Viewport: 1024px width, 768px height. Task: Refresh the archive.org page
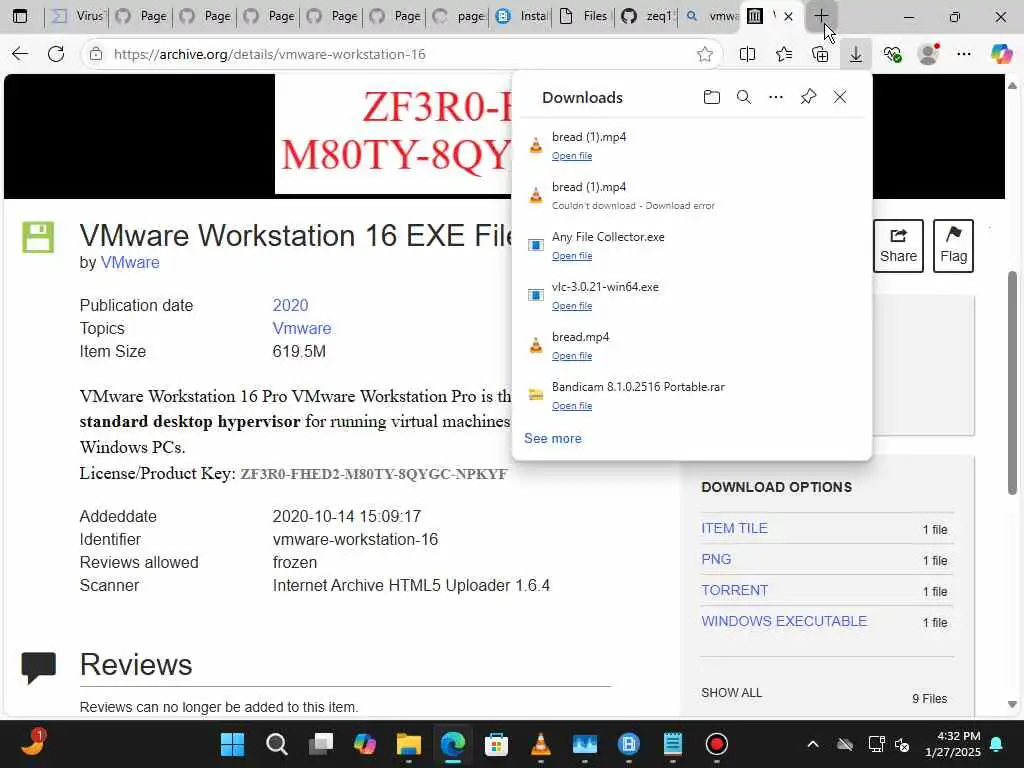click(x=56, y=54)
